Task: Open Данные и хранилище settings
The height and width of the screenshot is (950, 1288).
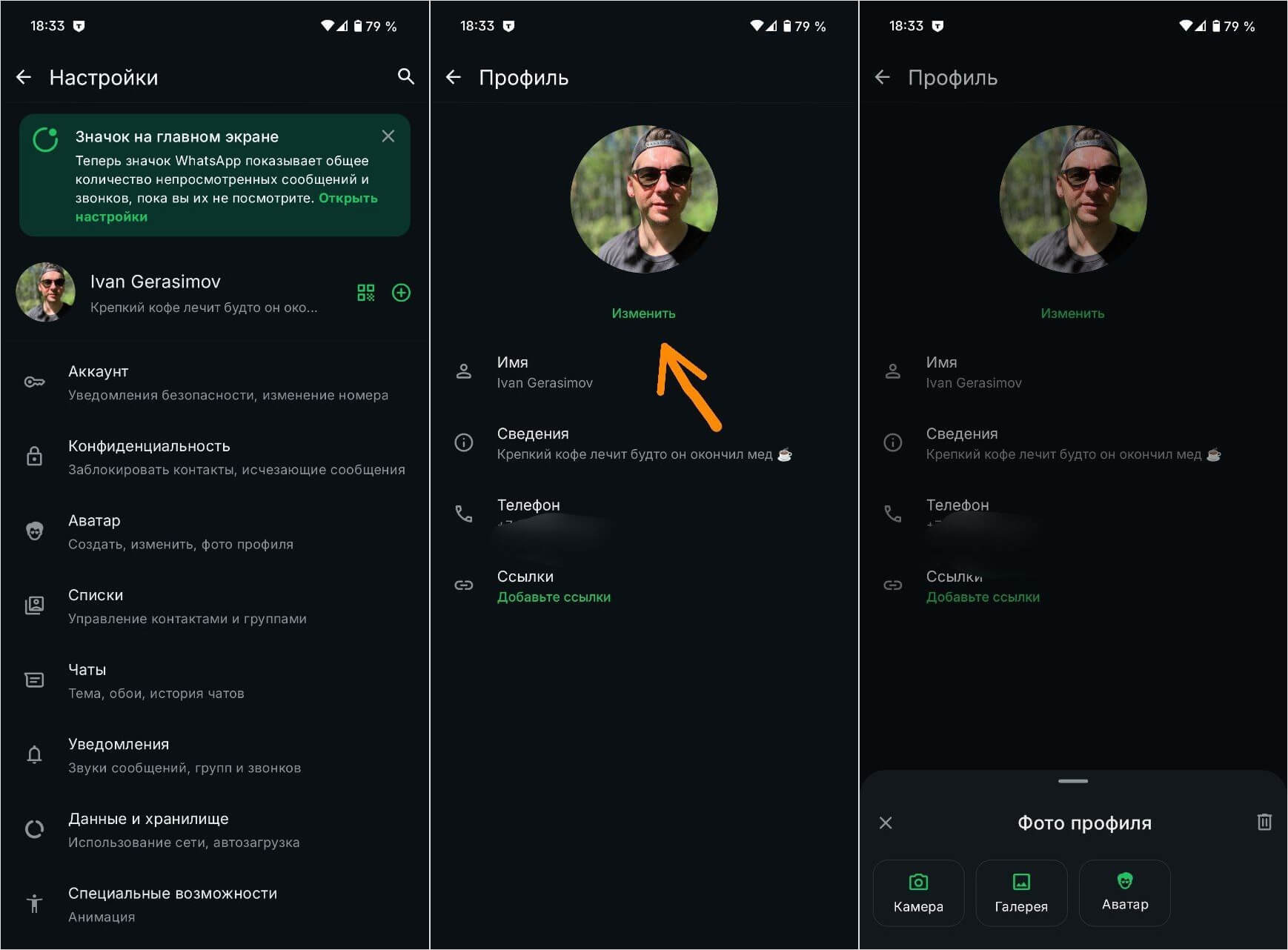Action: tap(215, 830)
